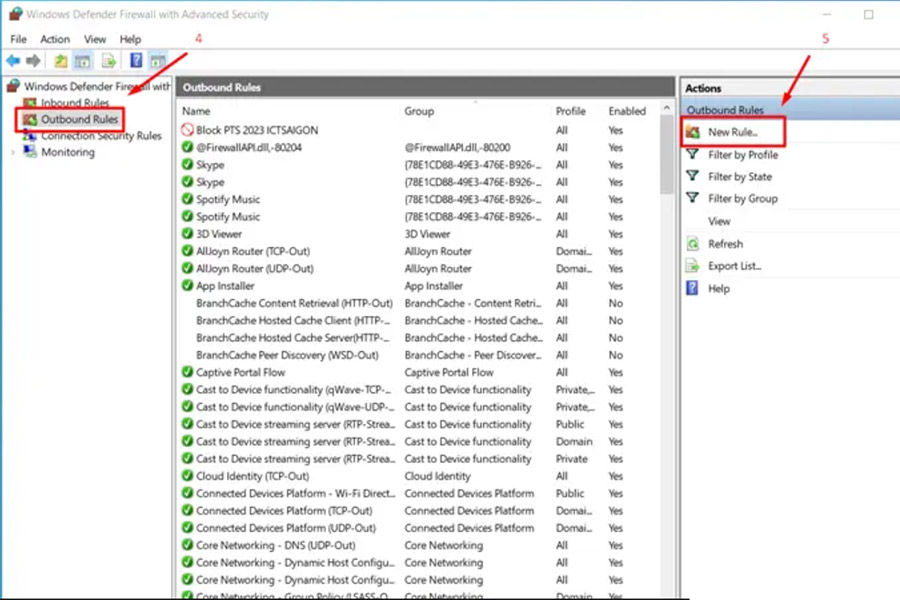Click the Windows Defender Firewall root node icon

[14, 86]
